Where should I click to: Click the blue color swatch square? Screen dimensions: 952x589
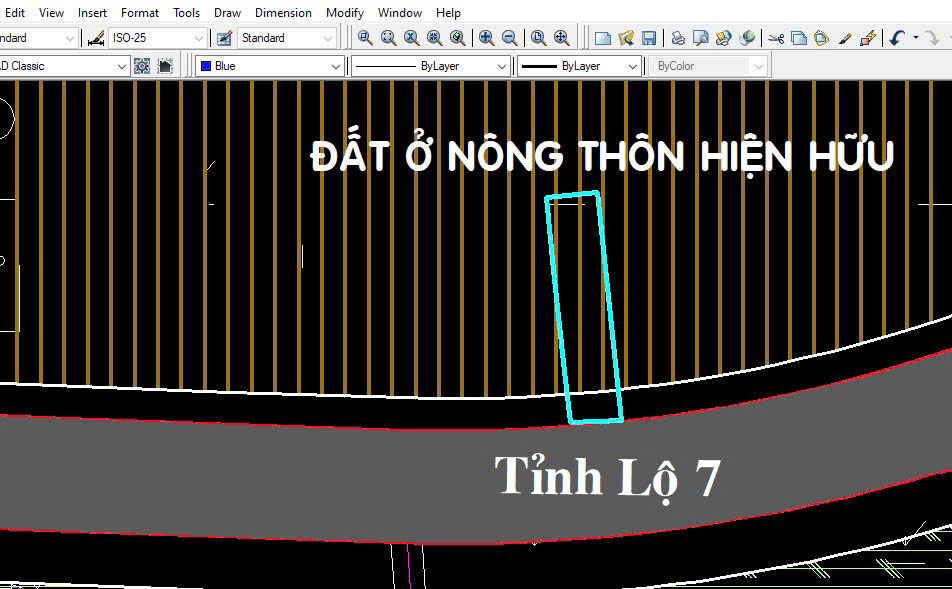coord(205,66)
